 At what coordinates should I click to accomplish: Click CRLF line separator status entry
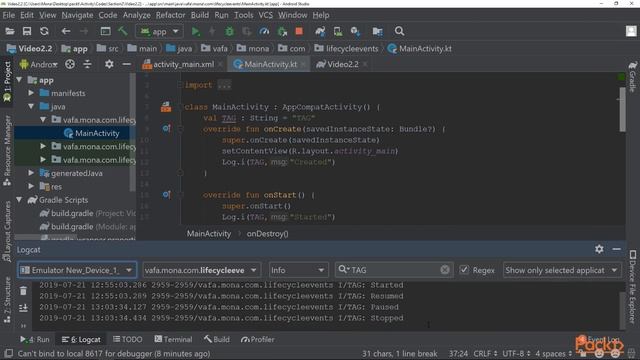pos(484,353)
